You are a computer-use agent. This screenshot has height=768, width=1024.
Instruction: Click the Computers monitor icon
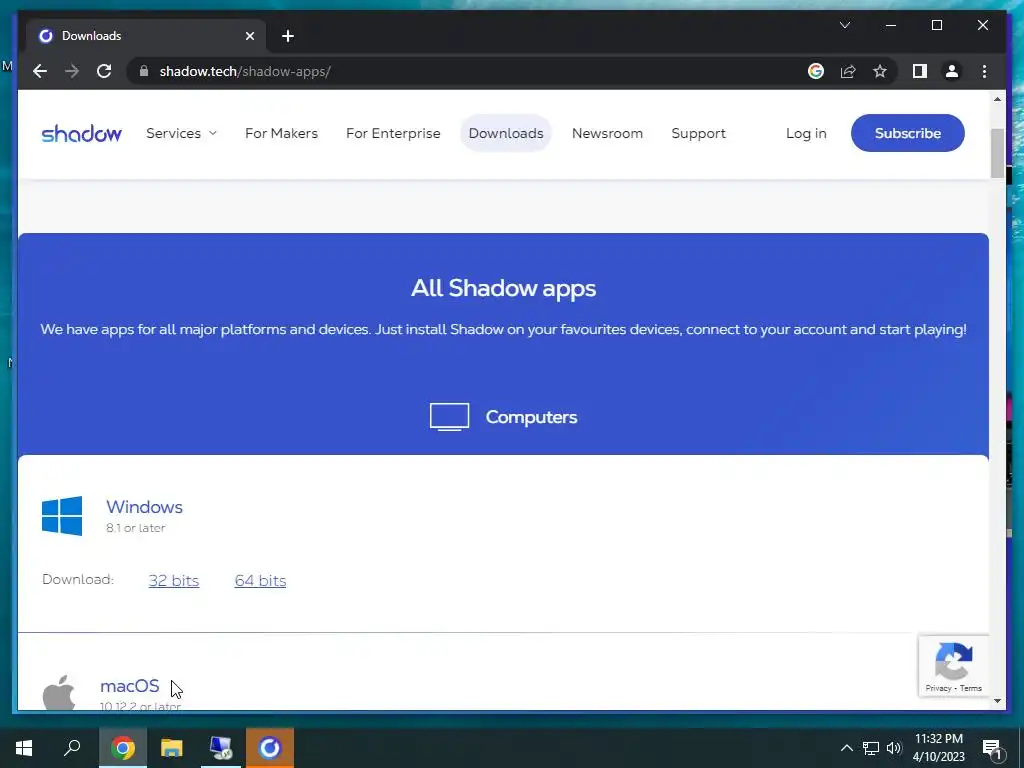coord(449,417)
